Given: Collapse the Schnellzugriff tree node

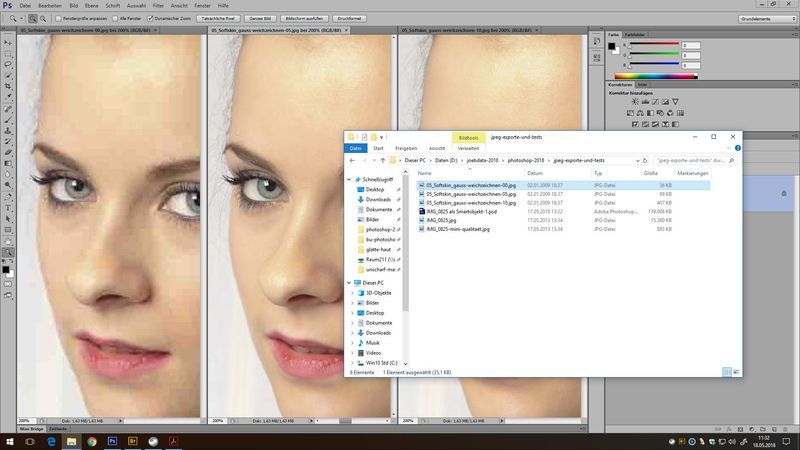Looking at the screenshot, I should point(351,178).
